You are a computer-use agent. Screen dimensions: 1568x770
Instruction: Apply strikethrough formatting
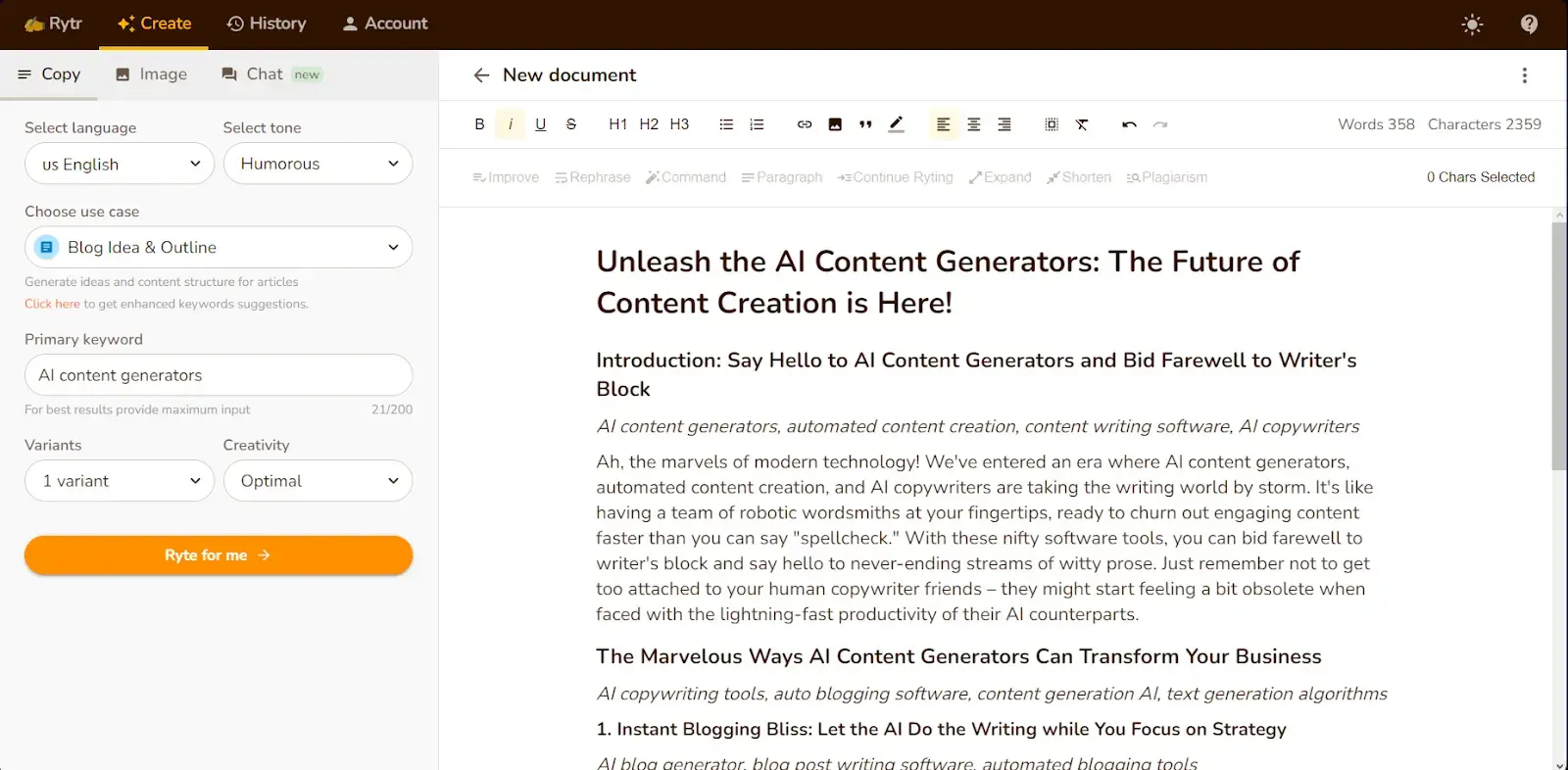(571, 124)
